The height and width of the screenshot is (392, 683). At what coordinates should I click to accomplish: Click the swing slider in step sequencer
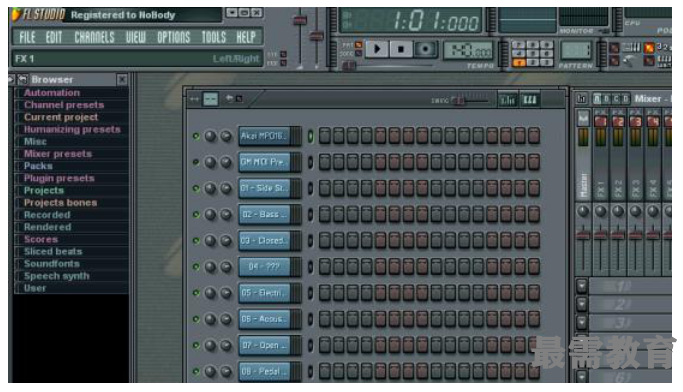470,100
